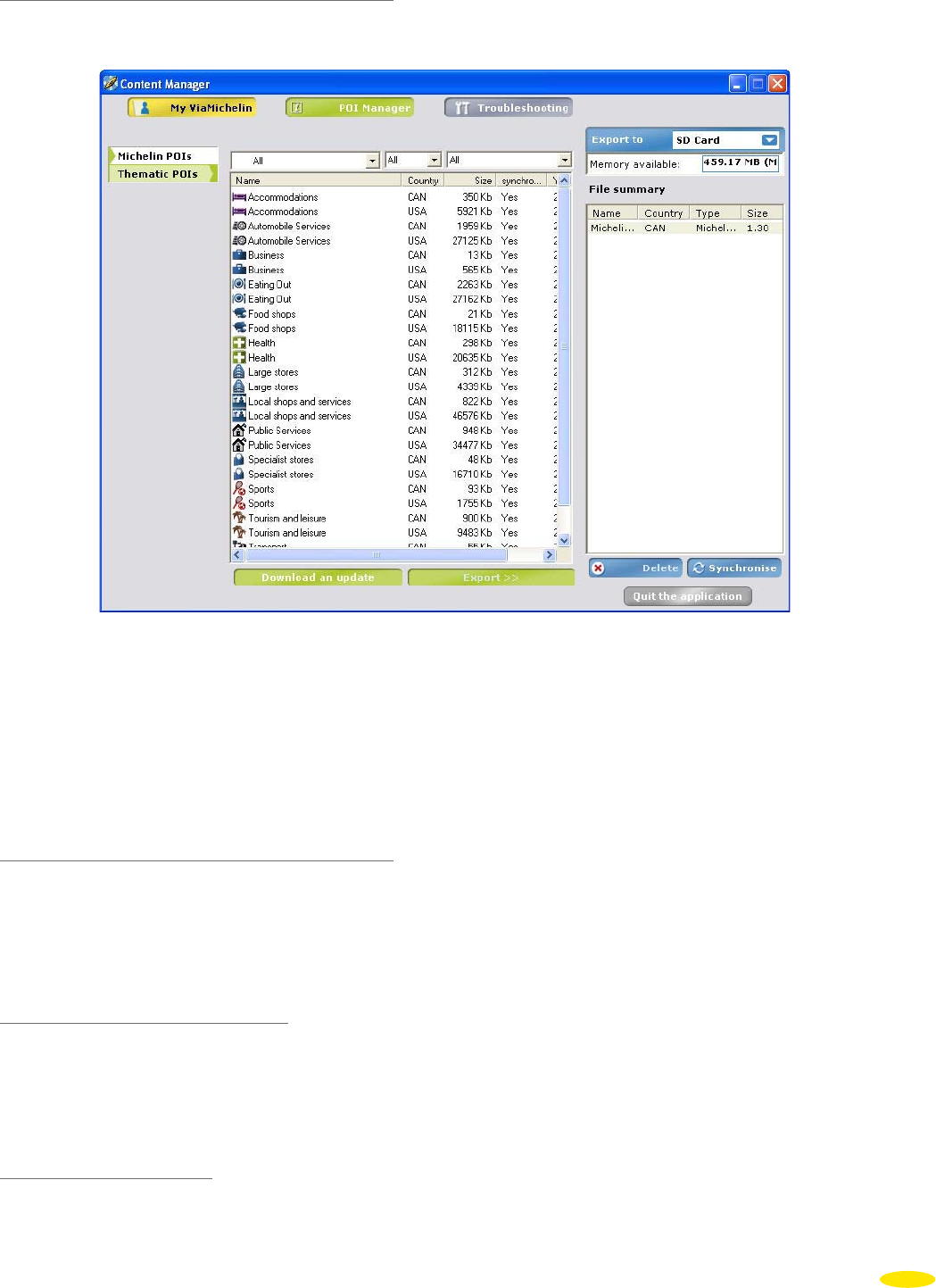Click the Large stores icon in the 4339 Kb row
The width and height of the screenshot is (936, 1288).
[239, 386]
